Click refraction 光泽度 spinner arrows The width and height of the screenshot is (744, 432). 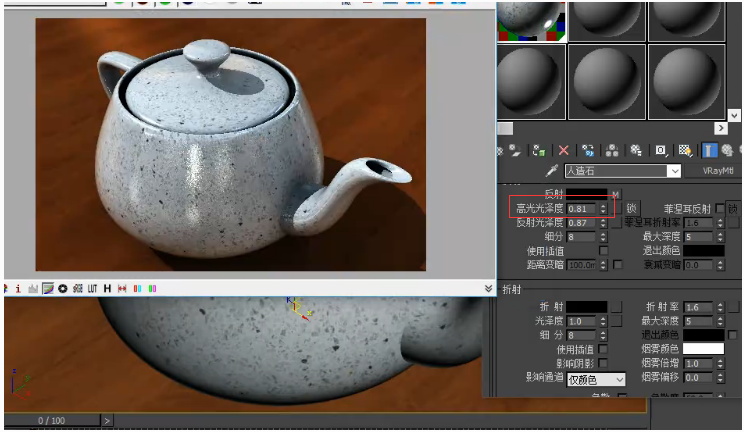(x=603, y=321)
